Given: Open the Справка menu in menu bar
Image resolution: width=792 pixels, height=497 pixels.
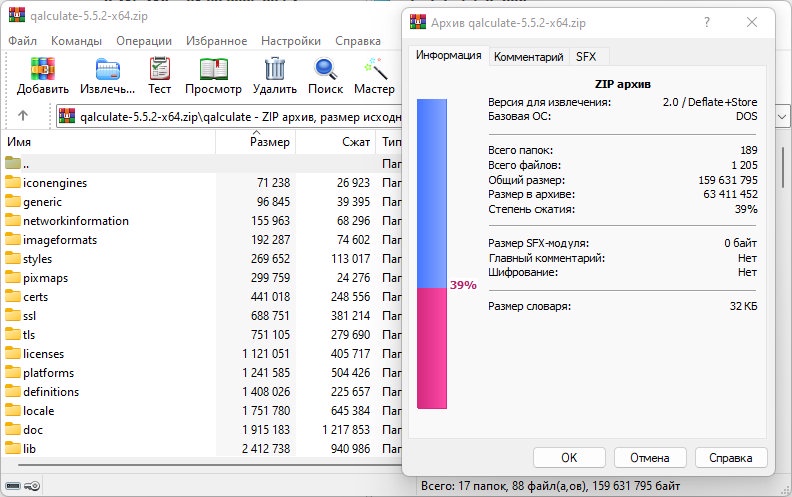Looking at the screenshot, I should [x=358, y=40].
